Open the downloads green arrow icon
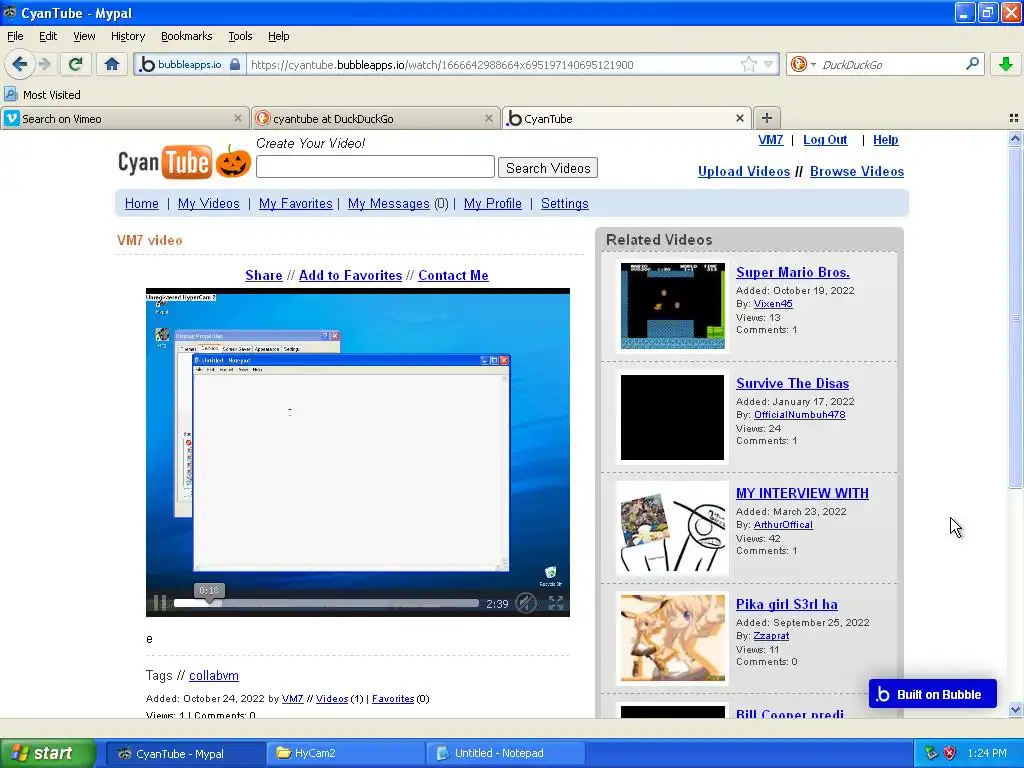The image size is (1024, 768). (1006, 64)
